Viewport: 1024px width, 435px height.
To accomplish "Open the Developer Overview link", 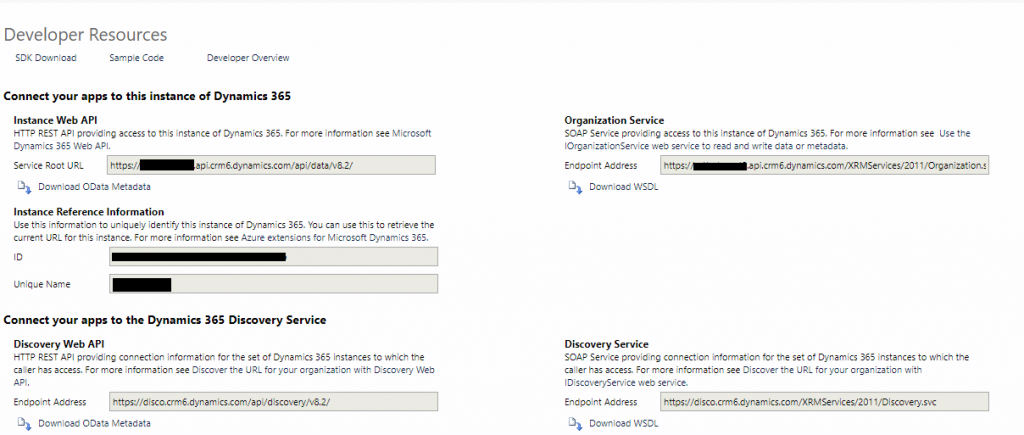I will [x=248, y=58].
